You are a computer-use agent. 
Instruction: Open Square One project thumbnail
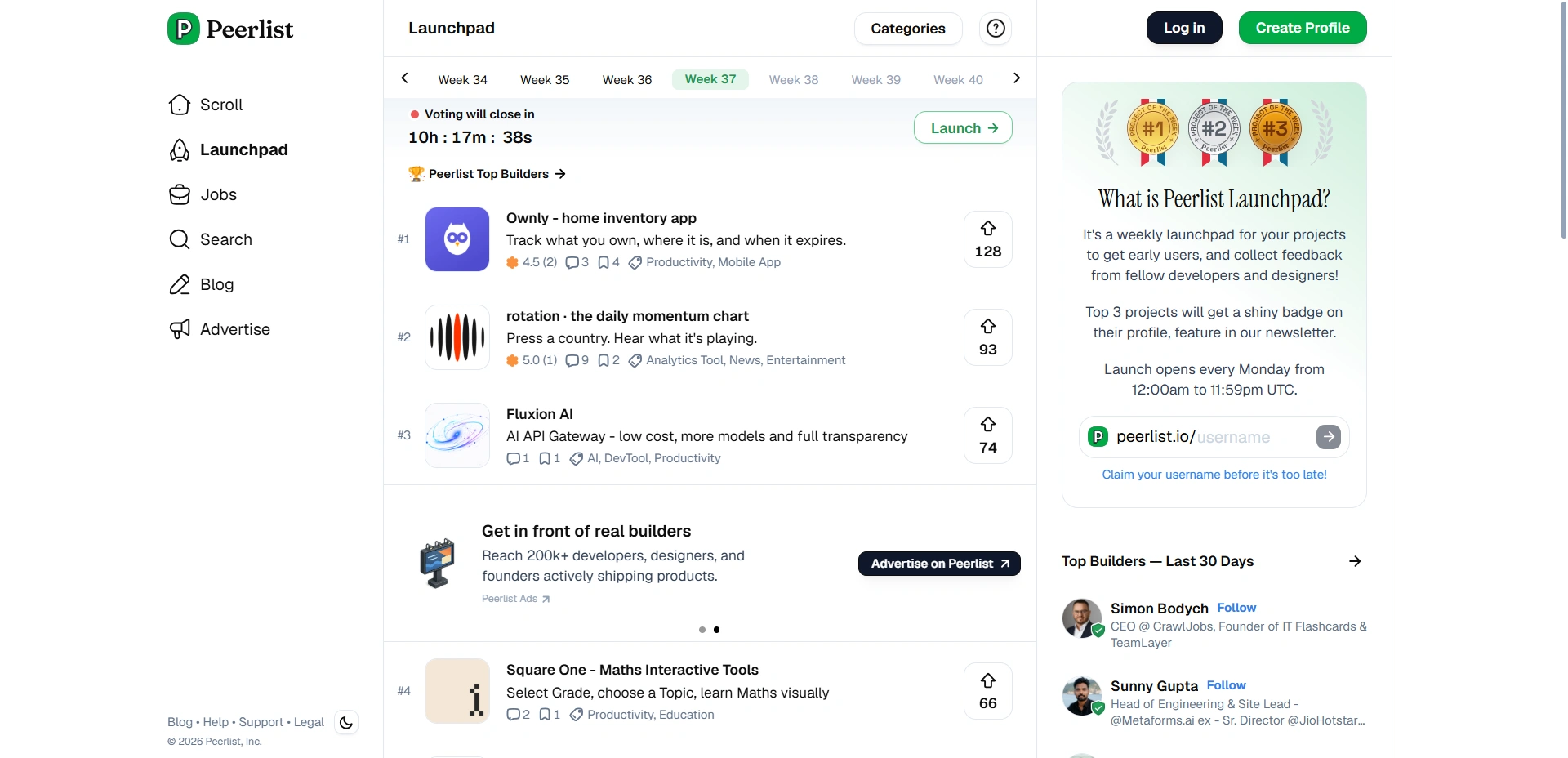[457, 691]
